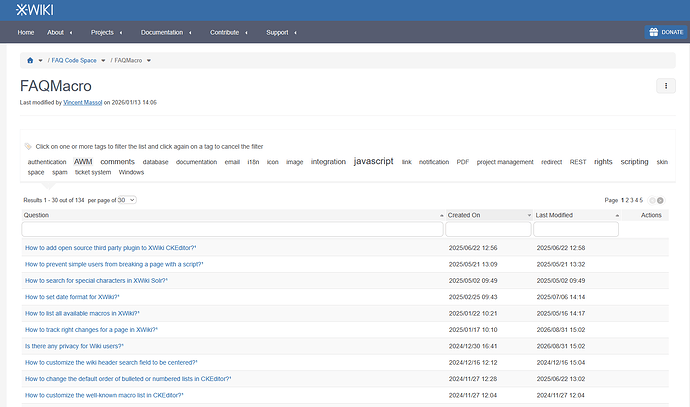
Task: Sort by the Last Modified column header
Action: (x=554, y=215)
